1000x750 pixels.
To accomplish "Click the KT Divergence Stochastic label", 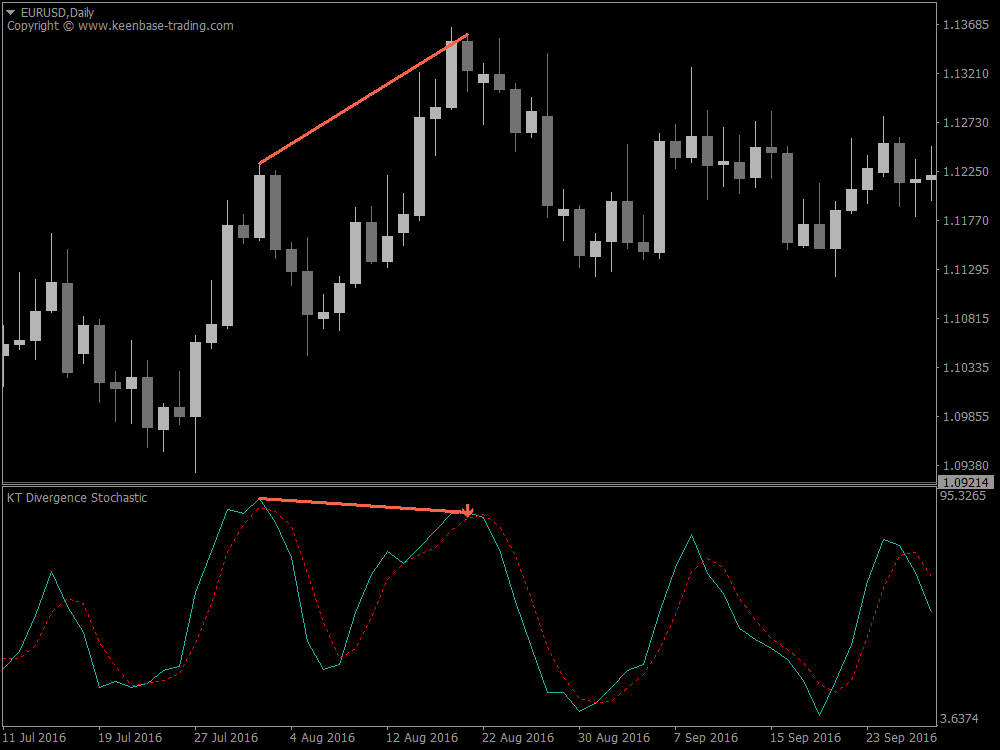I will tap(77, 497).
